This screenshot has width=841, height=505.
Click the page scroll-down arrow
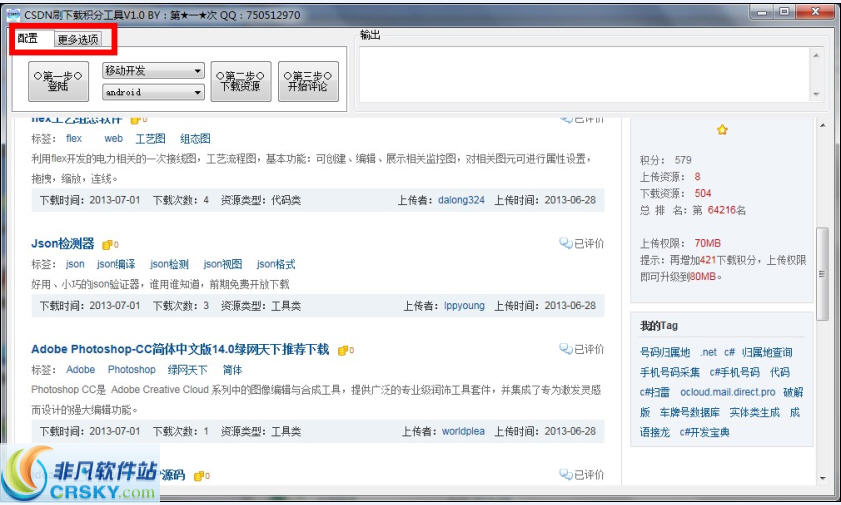point(822,478)
